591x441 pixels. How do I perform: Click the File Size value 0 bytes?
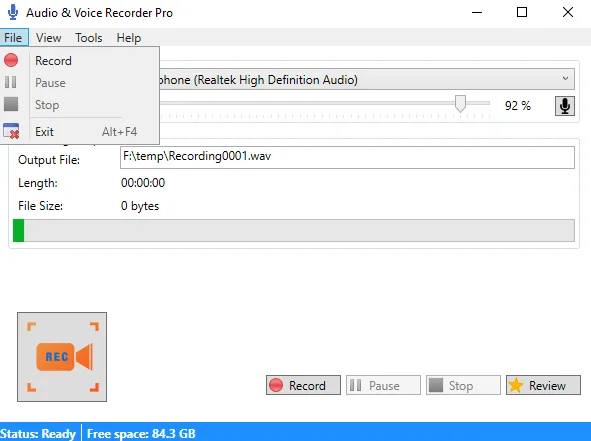click(x=140, y=206)
